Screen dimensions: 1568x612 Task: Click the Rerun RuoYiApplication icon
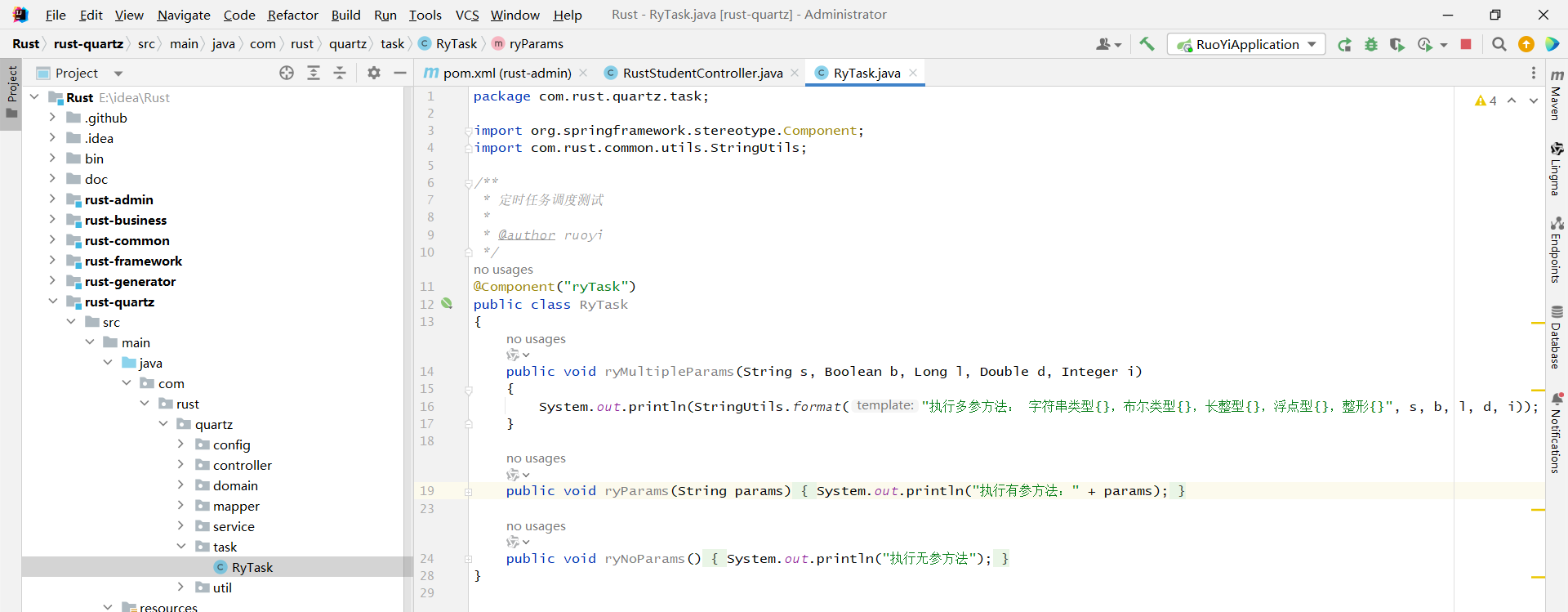click(x=1344, y=44)
